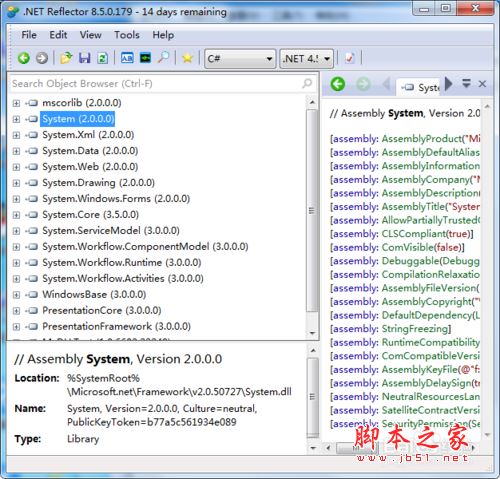Click the Refresh toolbar icon
Image resolution: width=500 pixels, height=479 pixels.
pos(102,58)
